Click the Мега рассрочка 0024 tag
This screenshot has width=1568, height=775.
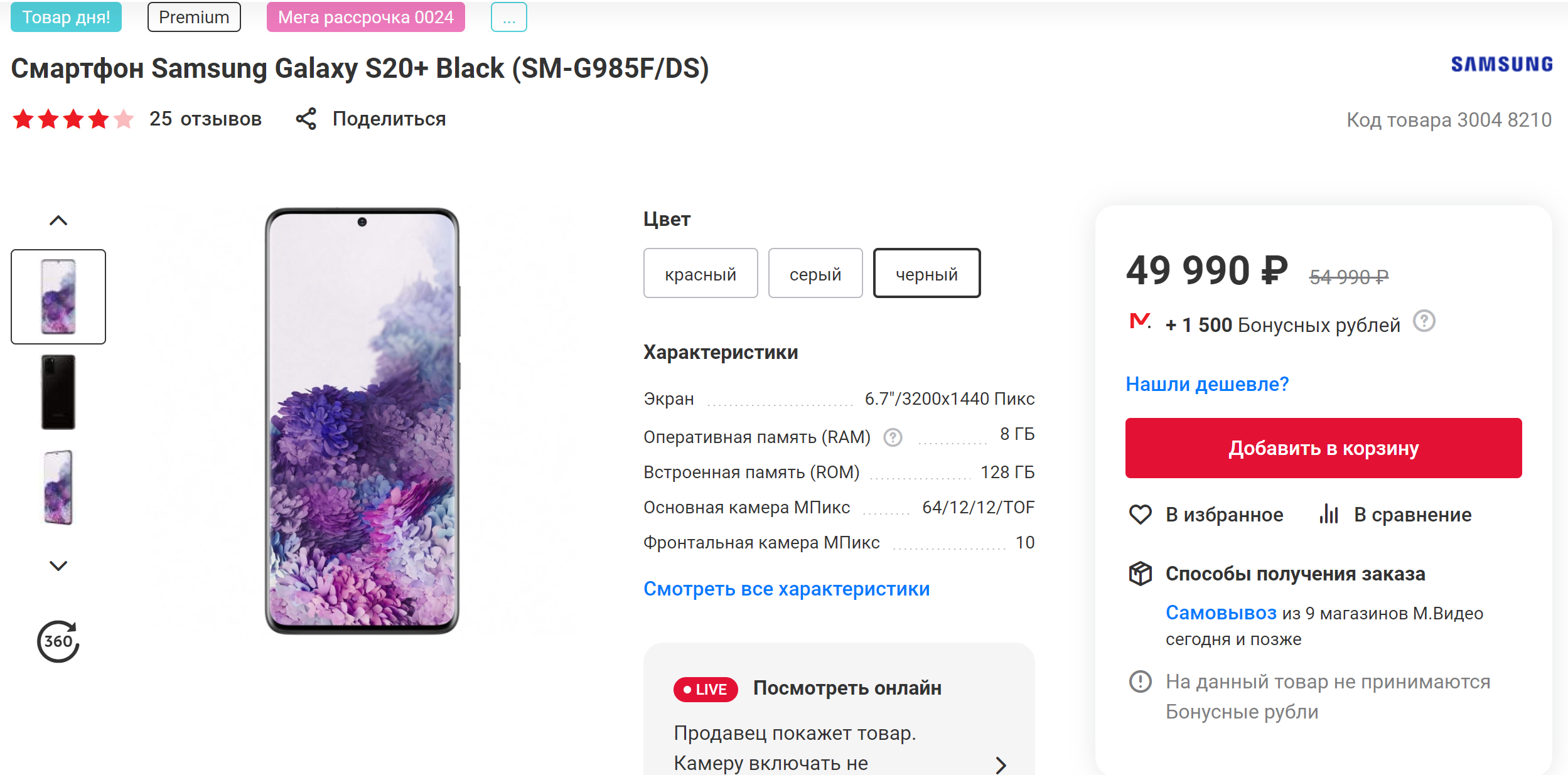pyautogui.click(x=365, y=18)
